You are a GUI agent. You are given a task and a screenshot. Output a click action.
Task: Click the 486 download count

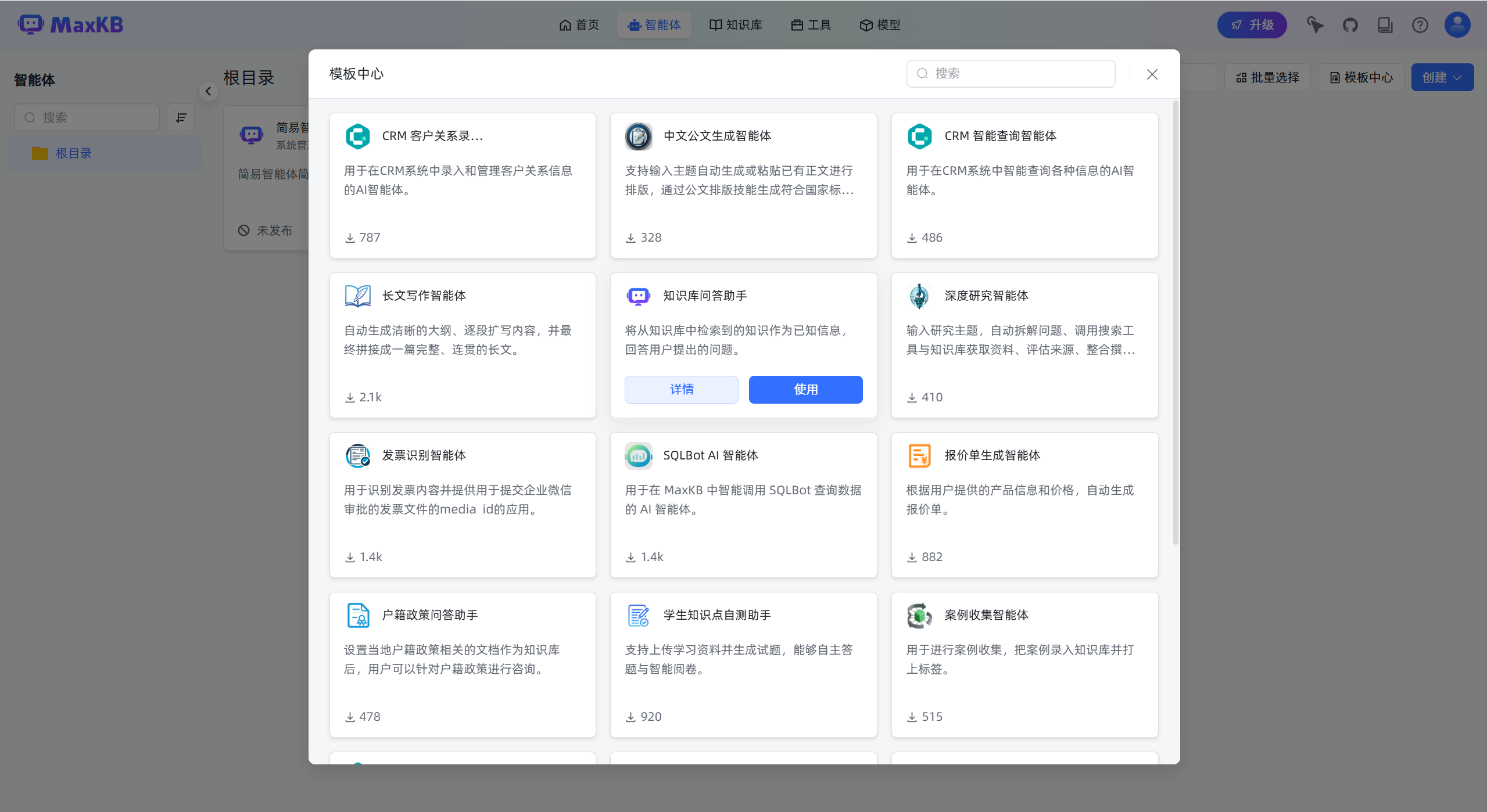[x=932, y=238]
